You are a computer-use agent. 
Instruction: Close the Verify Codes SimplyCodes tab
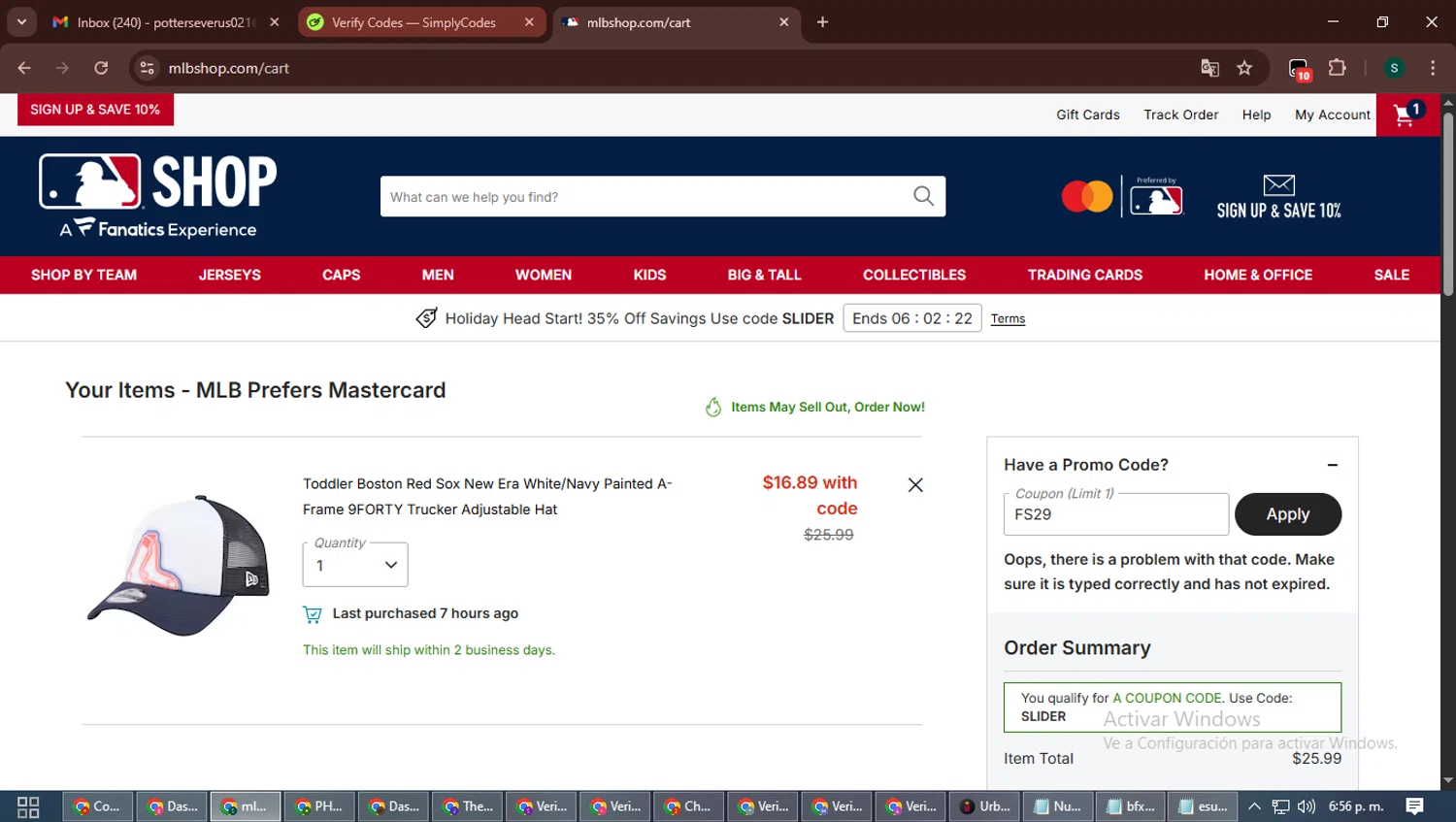tap(529, 22)
